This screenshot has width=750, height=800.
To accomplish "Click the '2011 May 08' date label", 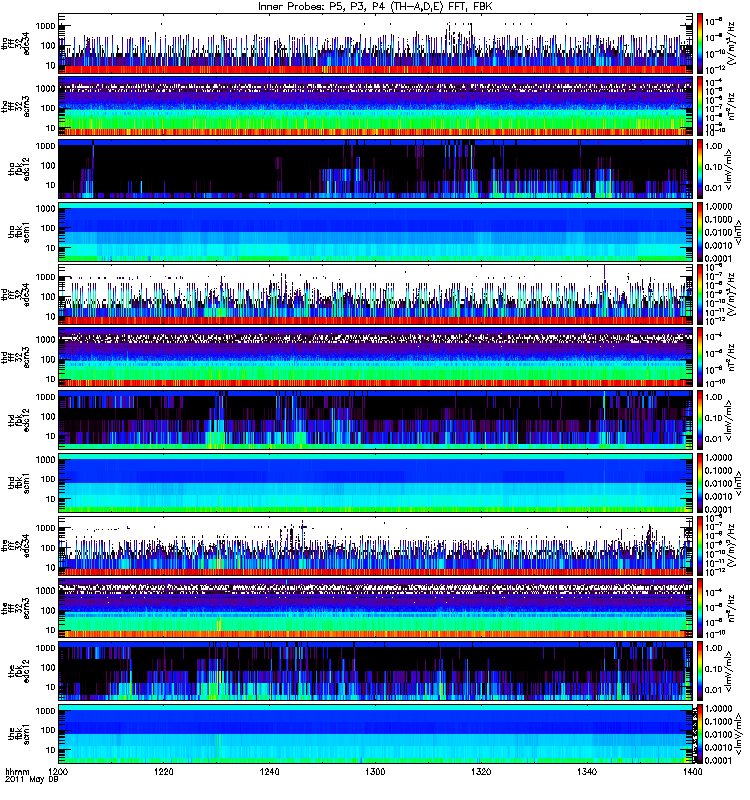I will tap(32, 780).
